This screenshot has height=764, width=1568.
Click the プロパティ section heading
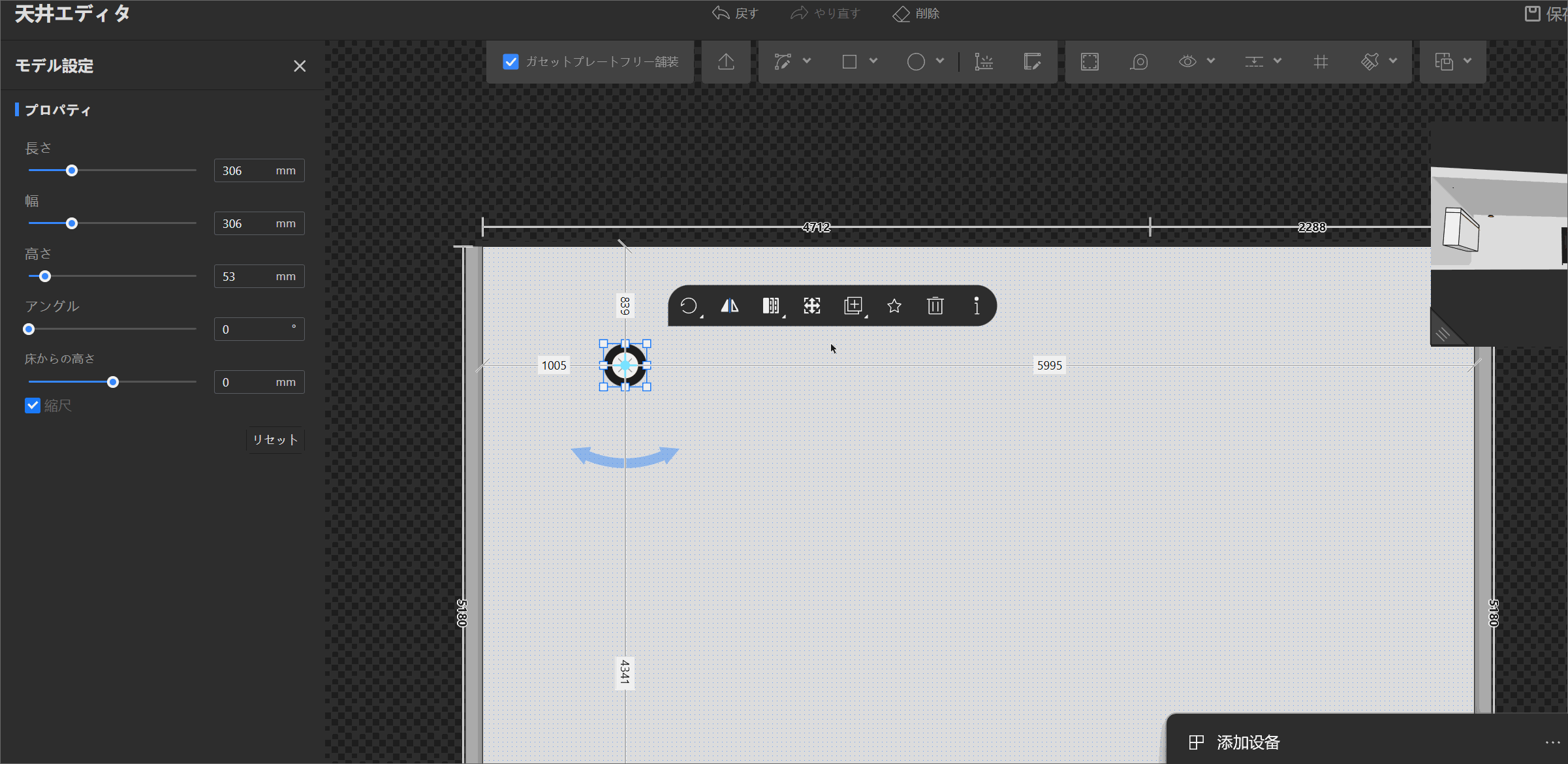coord(58,110)
